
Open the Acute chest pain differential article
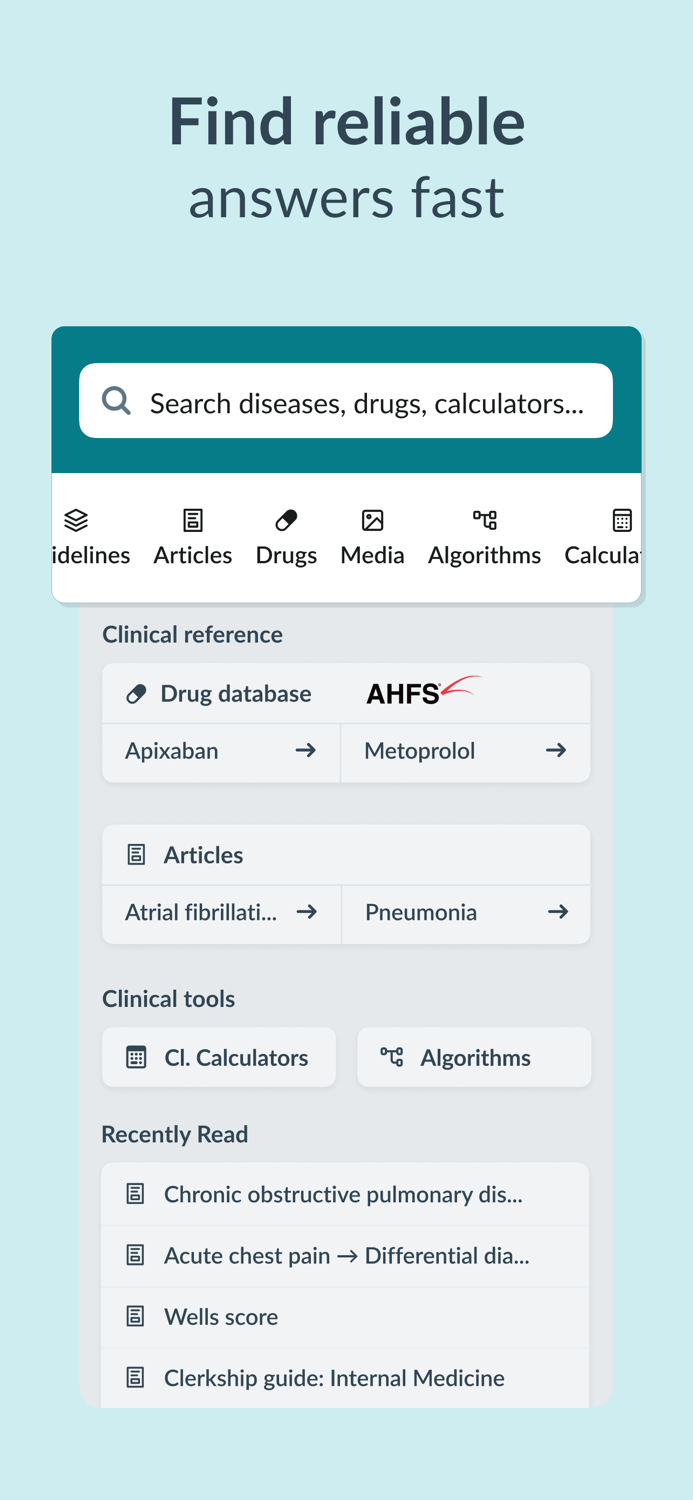[x=345, y=1255]
